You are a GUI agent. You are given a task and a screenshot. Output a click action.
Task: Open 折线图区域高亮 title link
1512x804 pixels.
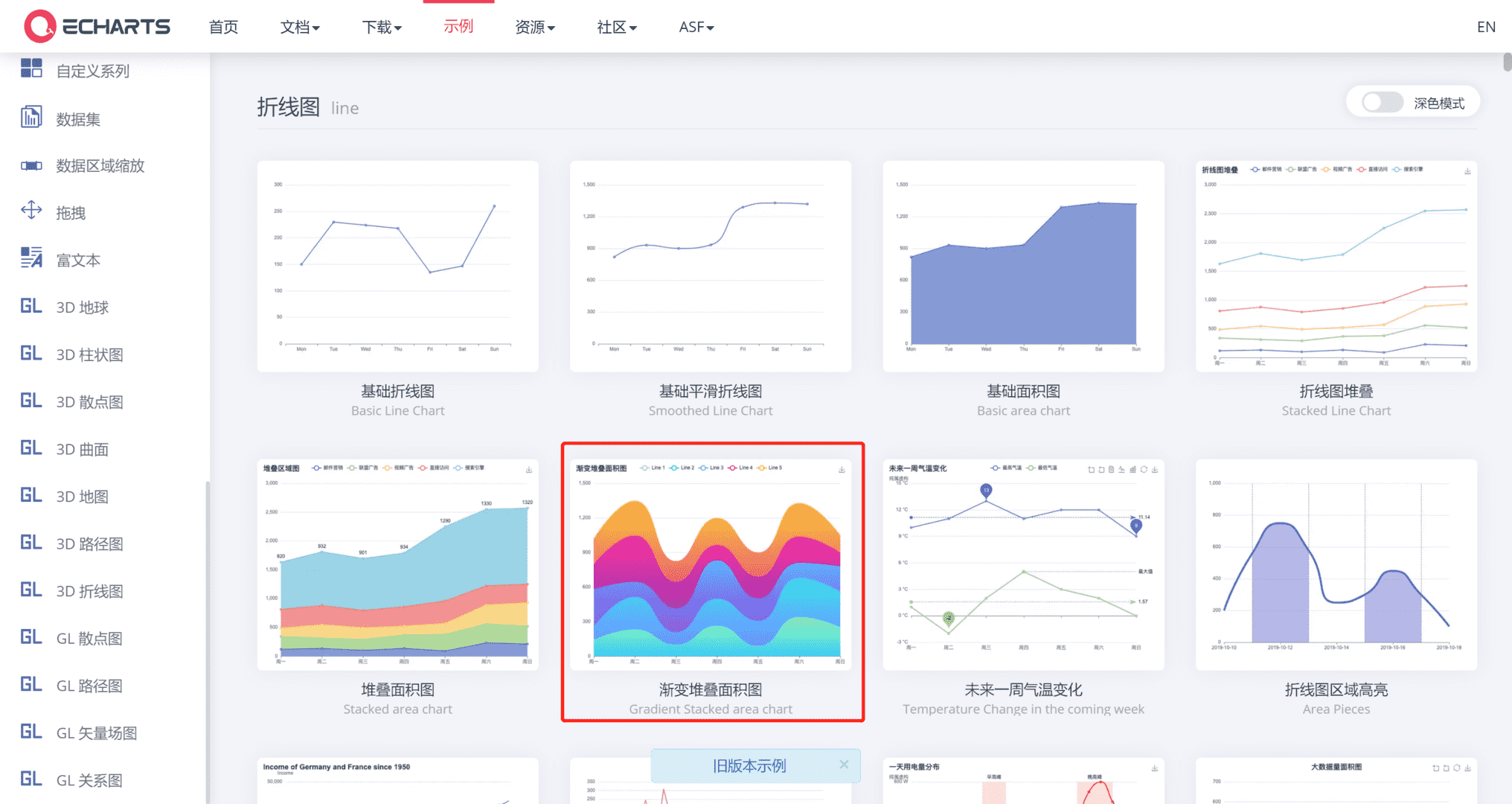click(1336, 689)
